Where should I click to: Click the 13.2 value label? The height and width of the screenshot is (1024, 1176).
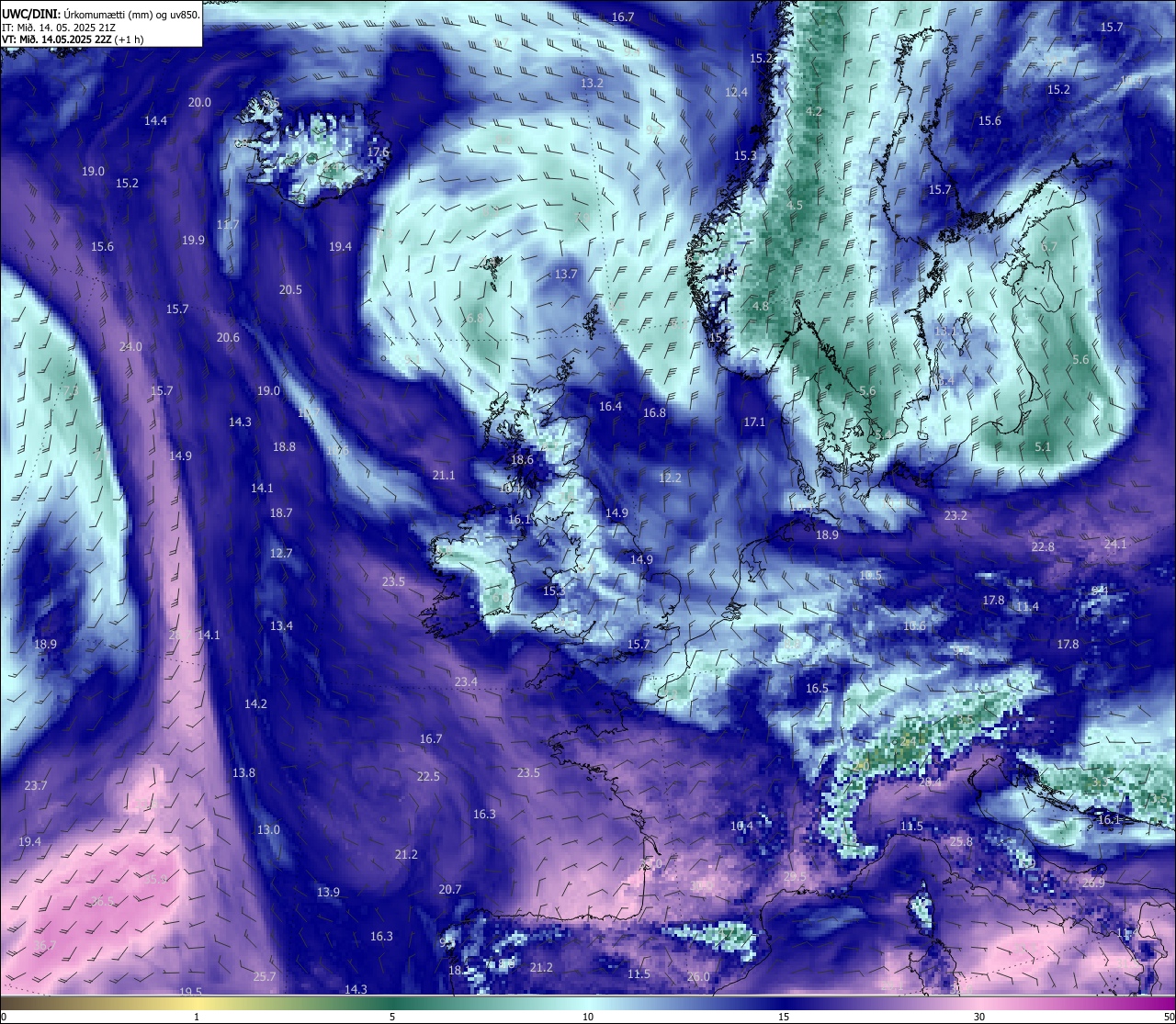tap(592, 84)
